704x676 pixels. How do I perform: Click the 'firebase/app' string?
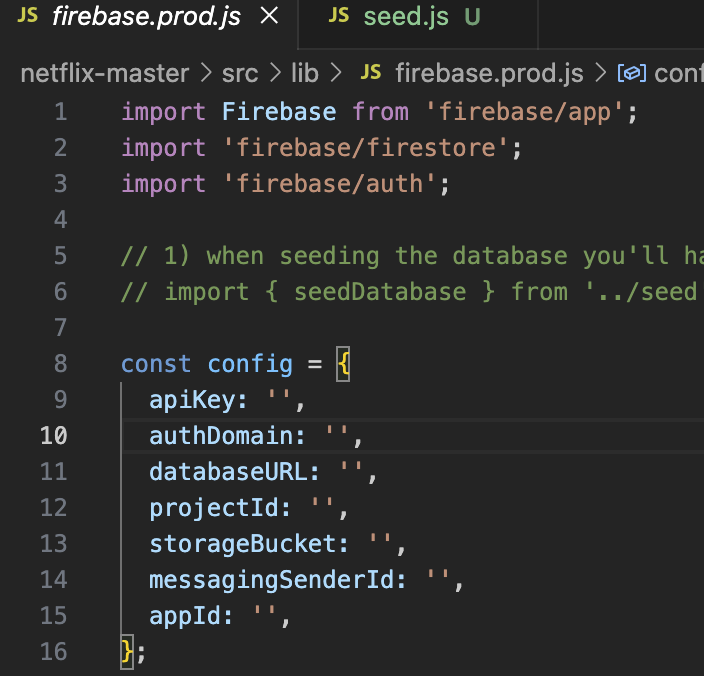point(524,112)
